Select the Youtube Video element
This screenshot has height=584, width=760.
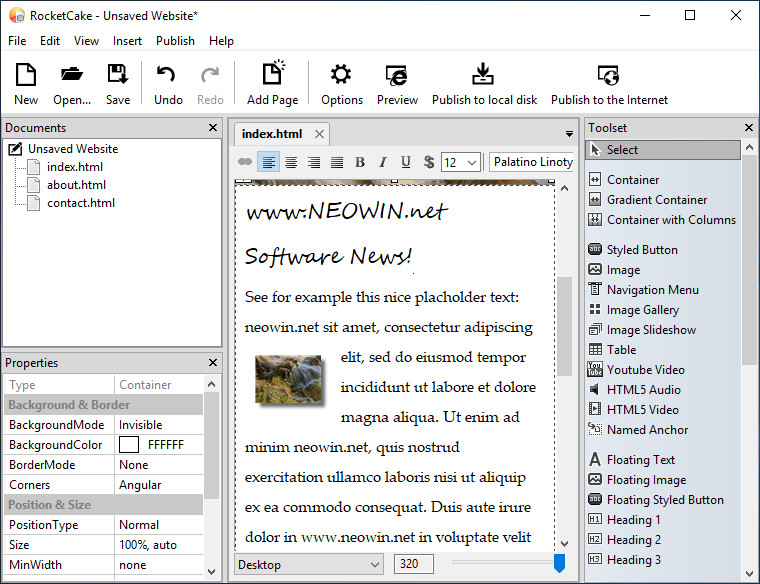(x=645, y=370)
